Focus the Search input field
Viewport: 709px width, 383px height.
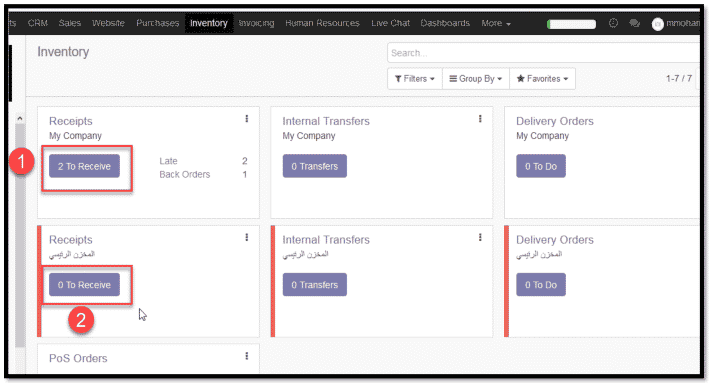coord(544,53)
